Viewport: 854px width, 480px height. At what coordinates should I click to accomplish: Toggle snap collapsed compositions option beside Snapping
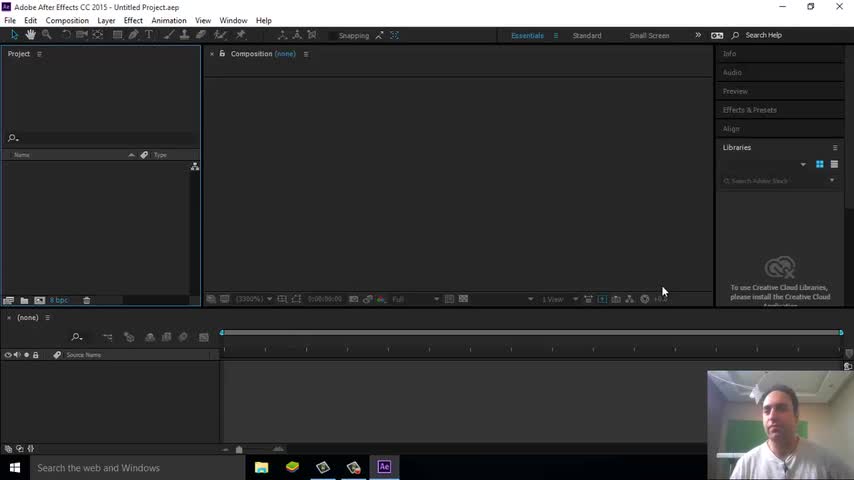[x=395, y=35]
